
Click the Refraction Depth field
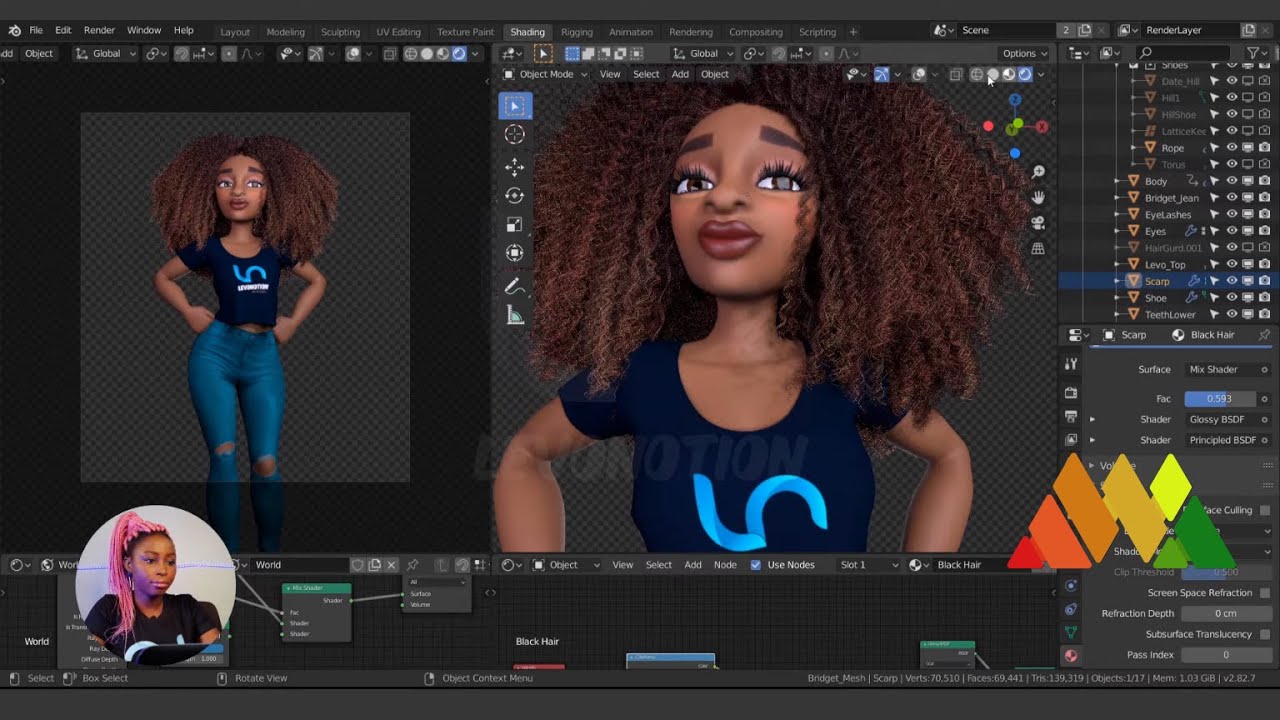click(x=1225, y=614)
